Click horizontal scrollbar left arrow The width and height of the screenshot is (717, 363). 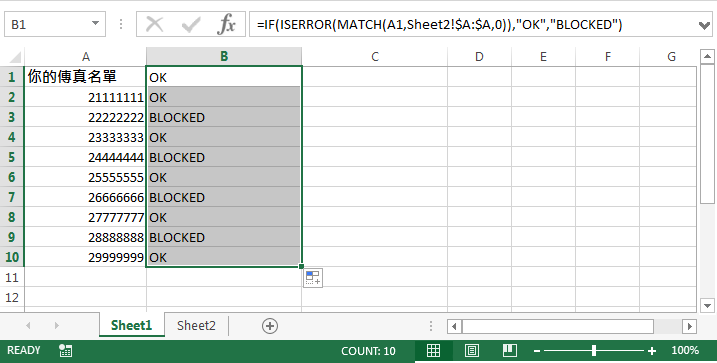click(x=454, y=326)
